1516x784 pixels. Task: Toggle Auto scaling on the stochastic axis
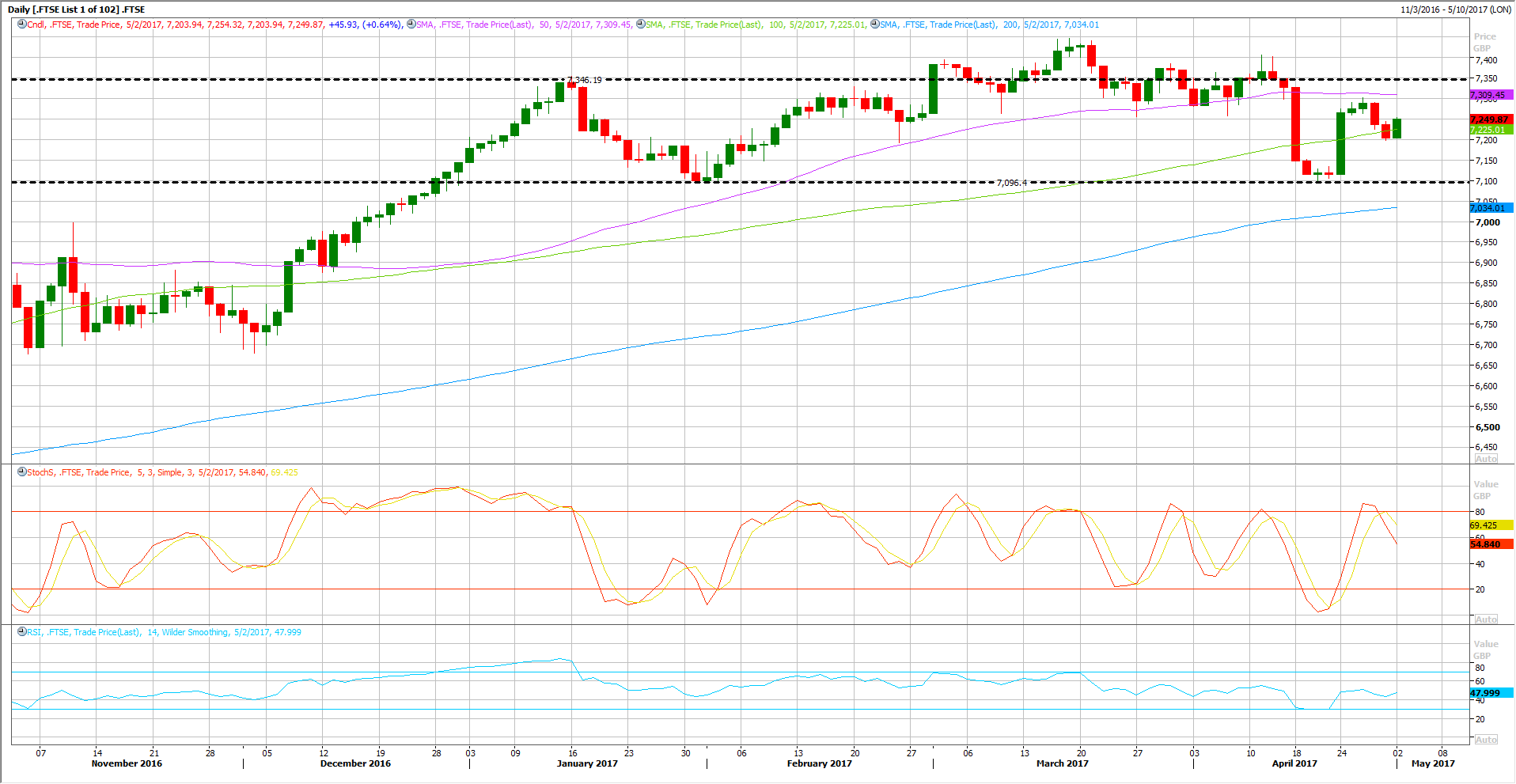click(1486, 619)
